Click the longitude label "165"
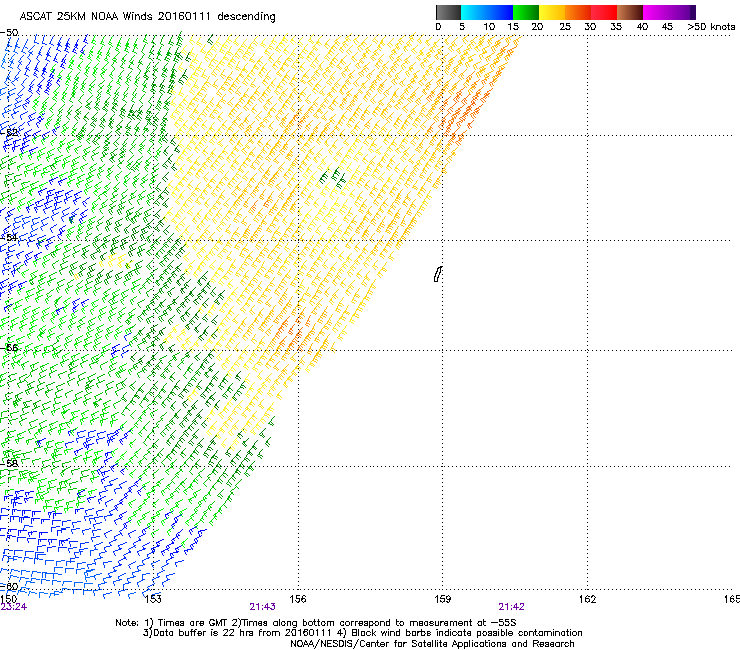Image resolution: width=740 pixels, height=650 pixels. point(732,599)
